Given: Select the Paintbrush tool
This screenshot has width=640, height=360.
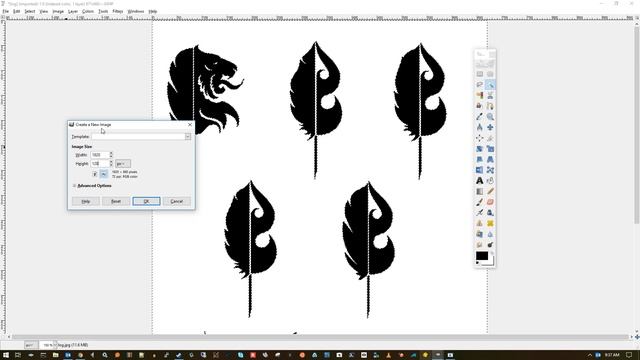Looking at the screenshot, I should (480, 202).
